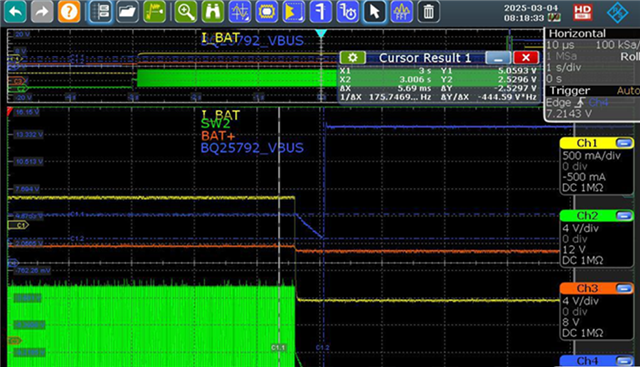This screenshot has width=640, height=367.
Task: Open Cursor Result 1 settings gear
Action: [x=353, y=58]
